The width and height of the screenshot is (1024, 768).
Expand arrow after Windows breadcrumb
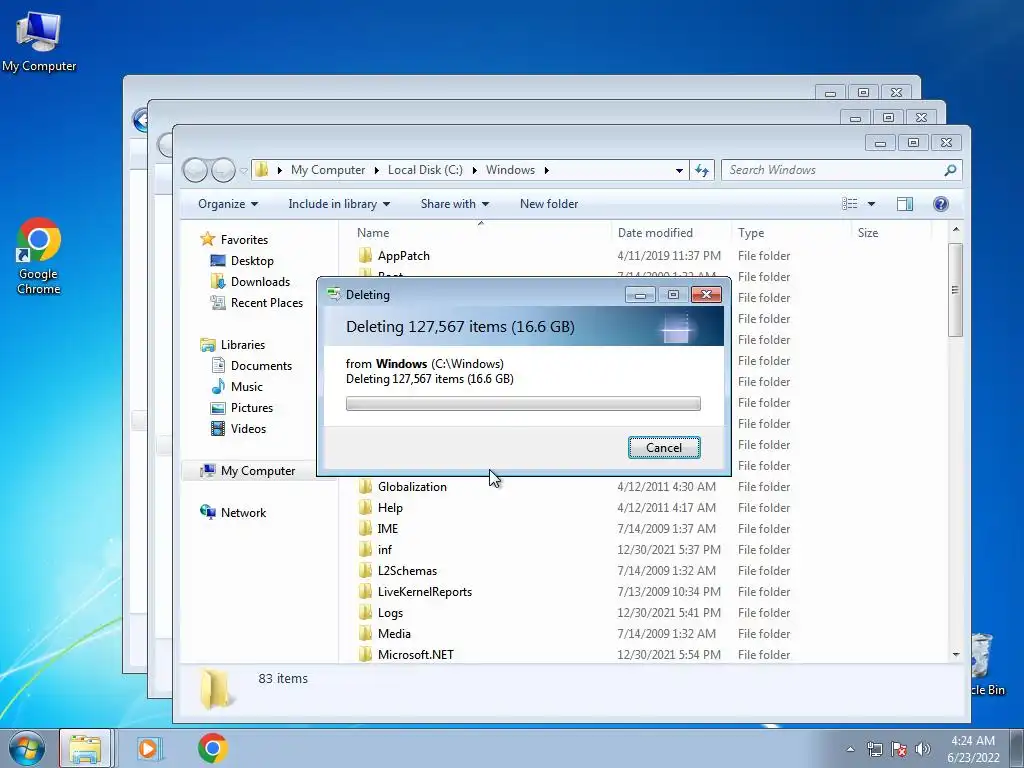point(547,170)
